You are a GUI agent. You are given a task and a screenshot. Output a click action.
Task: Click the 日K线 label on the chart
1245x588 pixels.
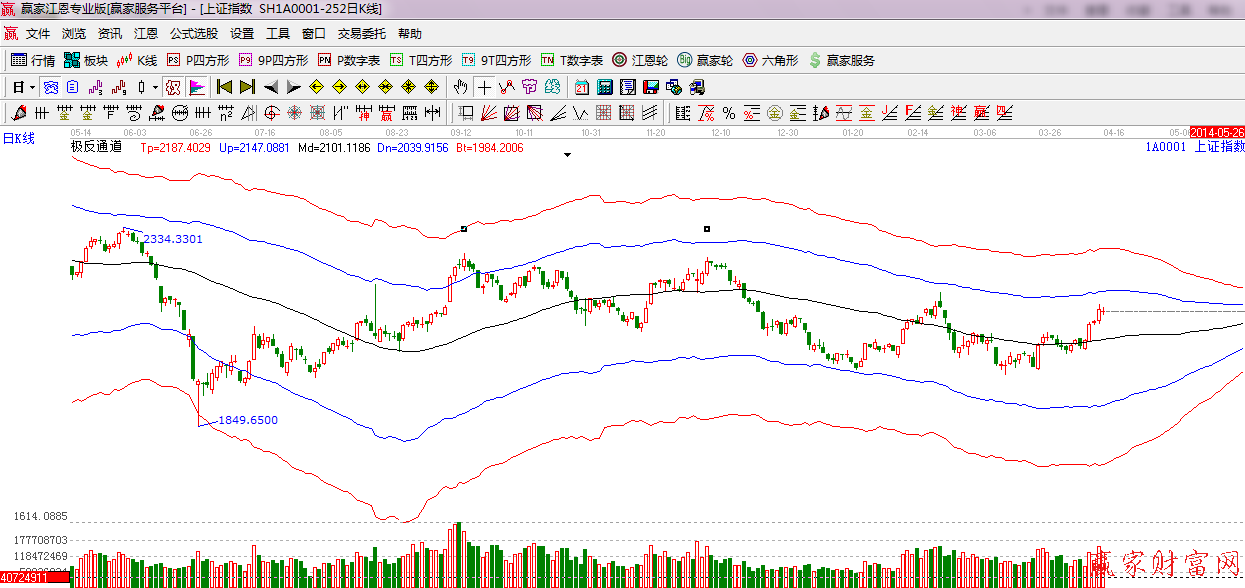(x=18, y=139)
